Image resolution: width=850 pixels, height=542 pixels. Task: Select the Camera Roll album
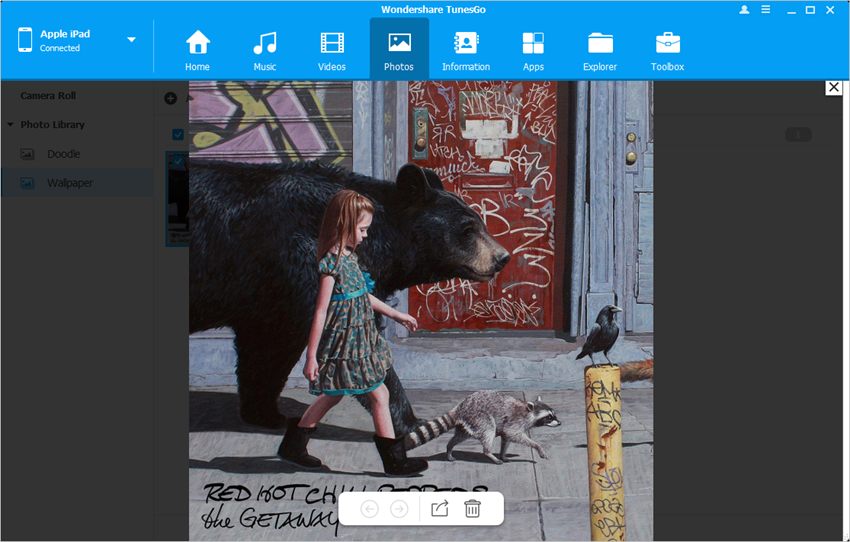point(48,96)
